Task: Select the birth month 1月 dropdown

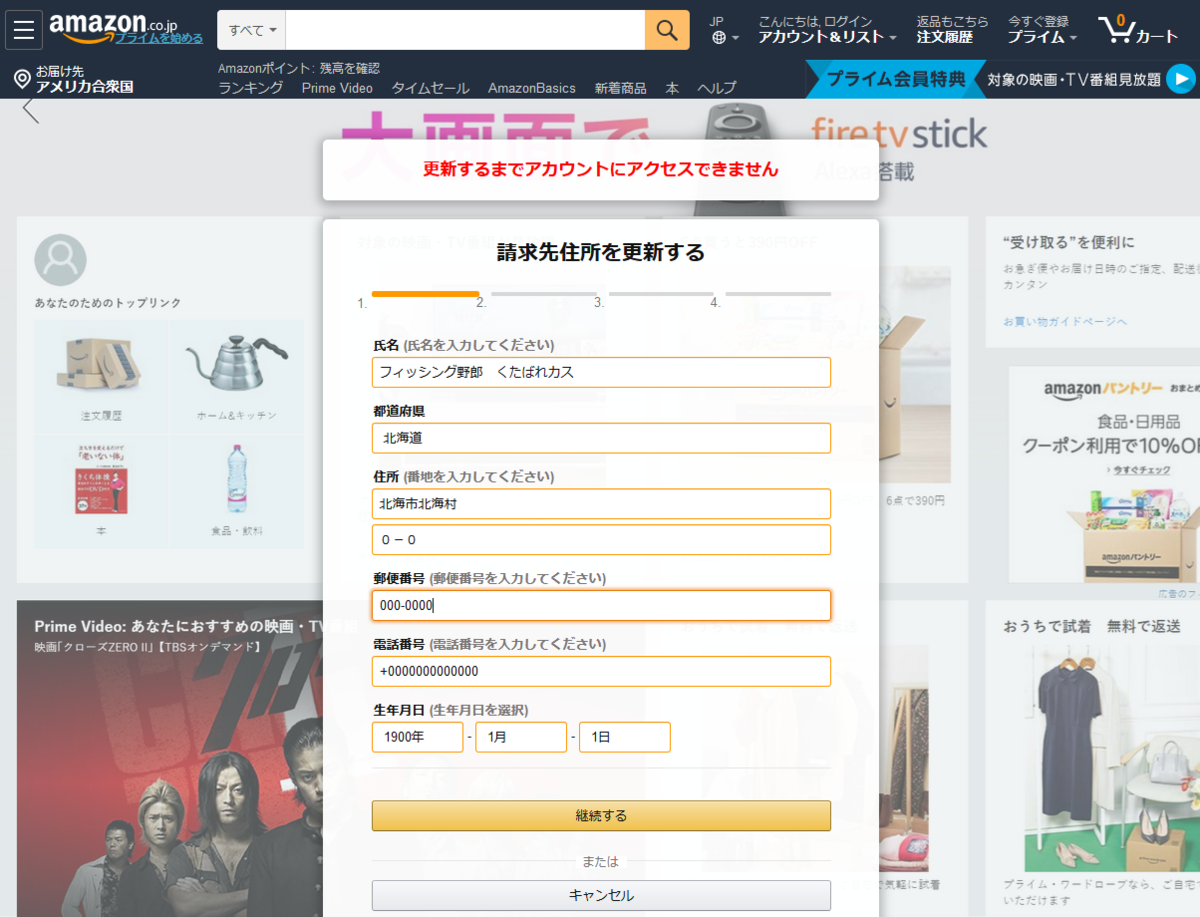Action: [x=521, y=737]
